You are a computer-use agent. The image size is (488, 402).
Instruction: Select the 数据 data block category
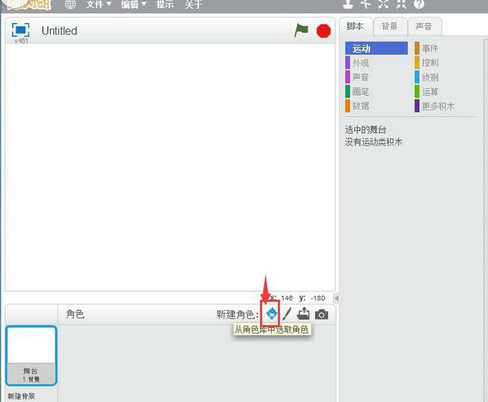click(x=357, y=106)
